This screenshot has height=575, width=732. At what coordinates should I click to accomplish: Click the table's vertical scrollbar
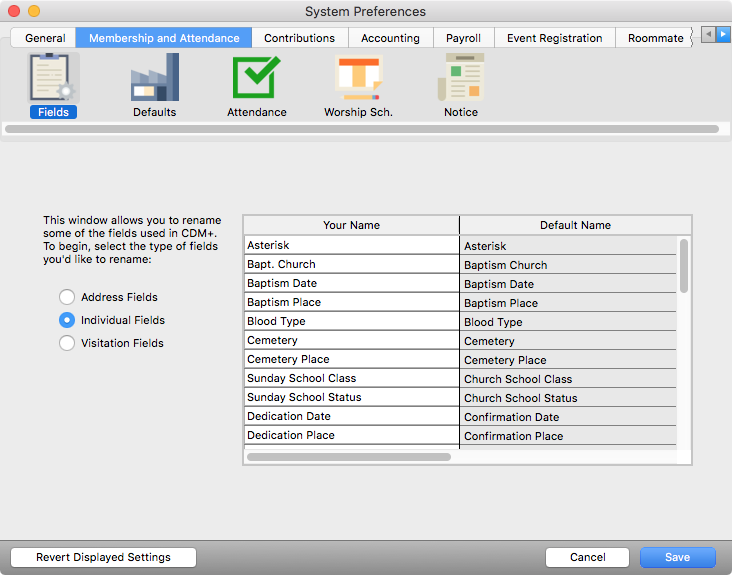684,265
